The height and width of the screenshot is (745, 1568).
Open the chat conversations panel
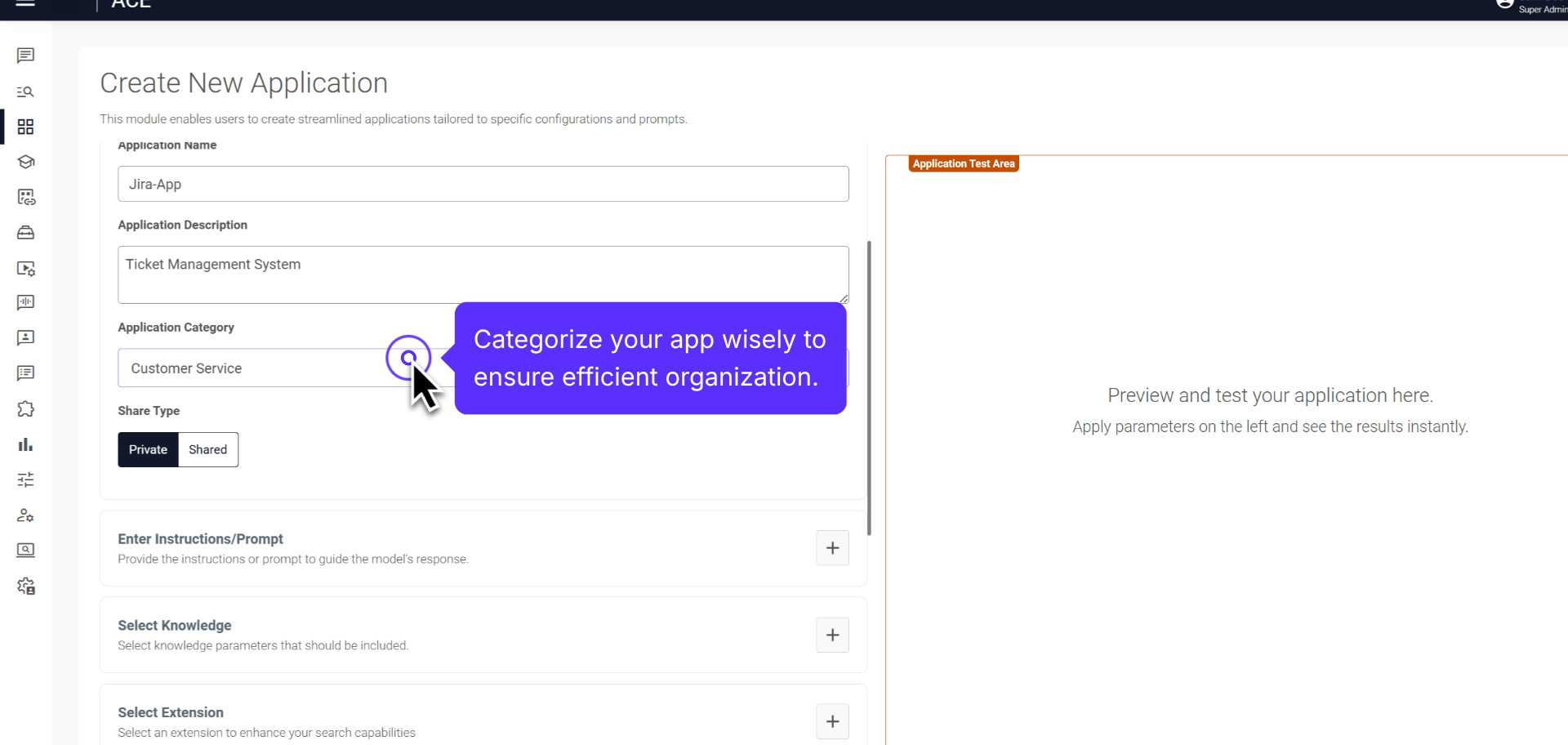point(25,56)
